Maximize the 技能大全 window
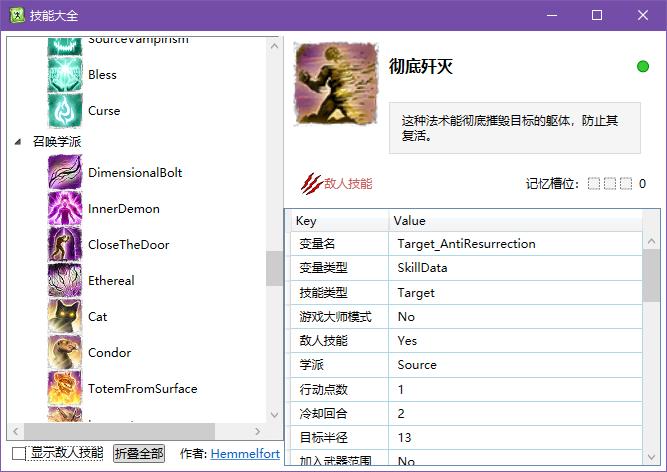Screen dimensions: 667x472 597,15
